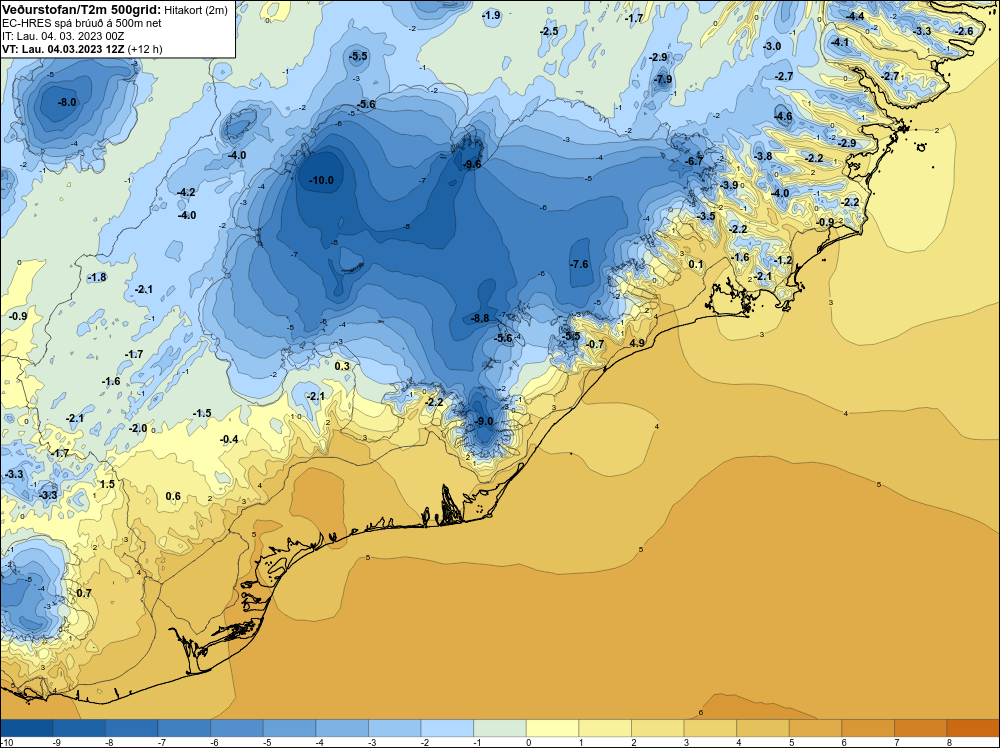Select the -1.8 temperature label
Screen dimensions: 1000x748
click(97, 277)
